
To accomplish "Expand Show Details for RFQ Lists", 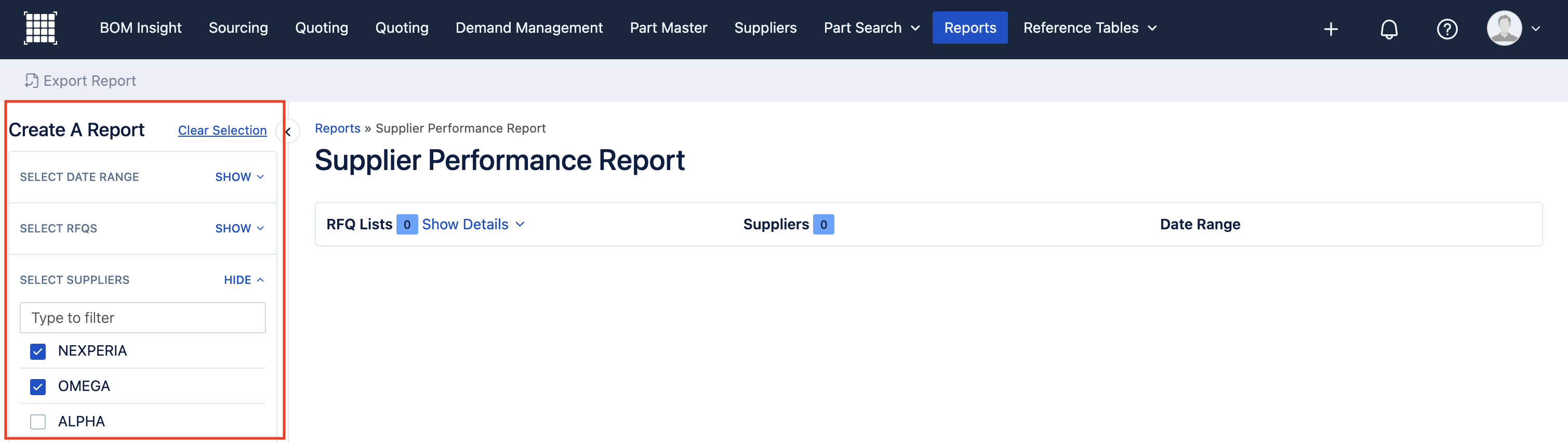I will tap(473, 224).
